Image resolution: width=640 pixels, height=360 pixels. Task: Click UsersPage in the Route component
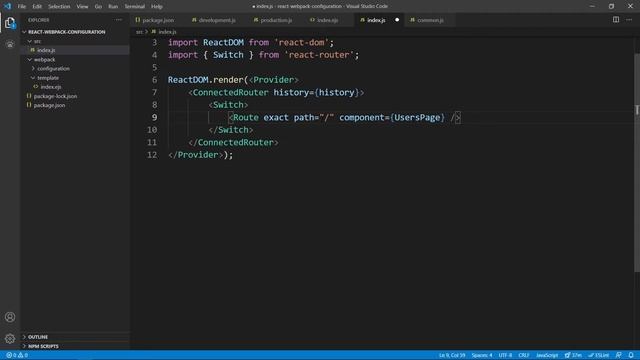pos(417,118)
